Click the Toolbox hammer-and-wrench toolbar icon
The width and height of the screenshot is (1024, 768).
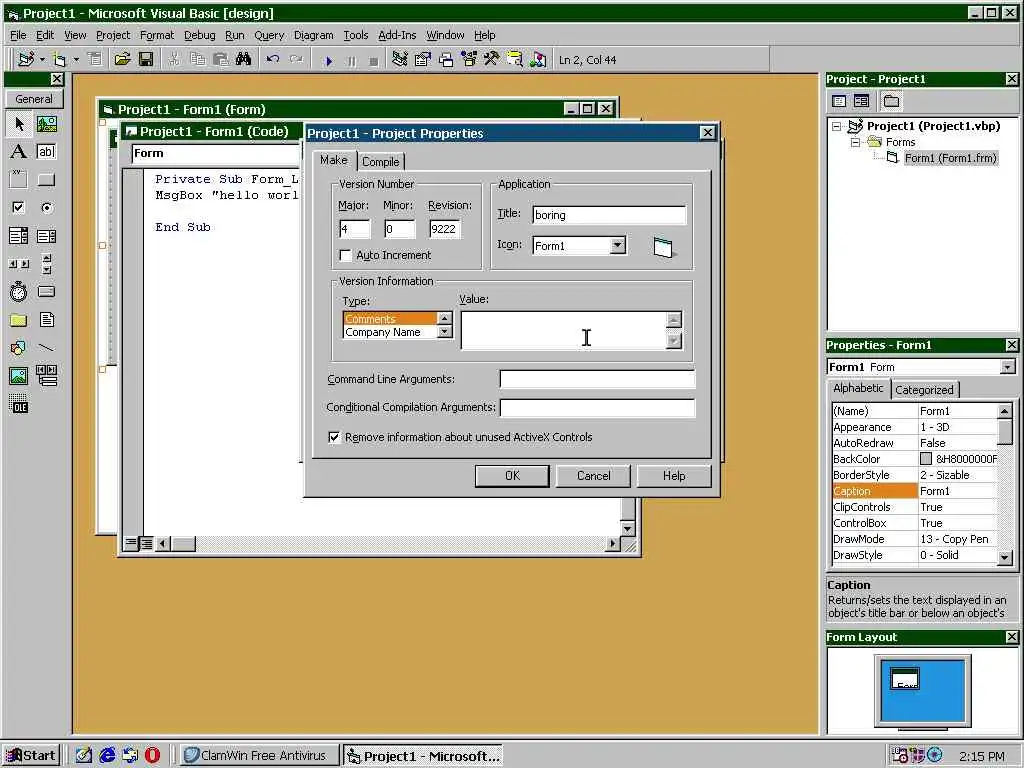492,60
